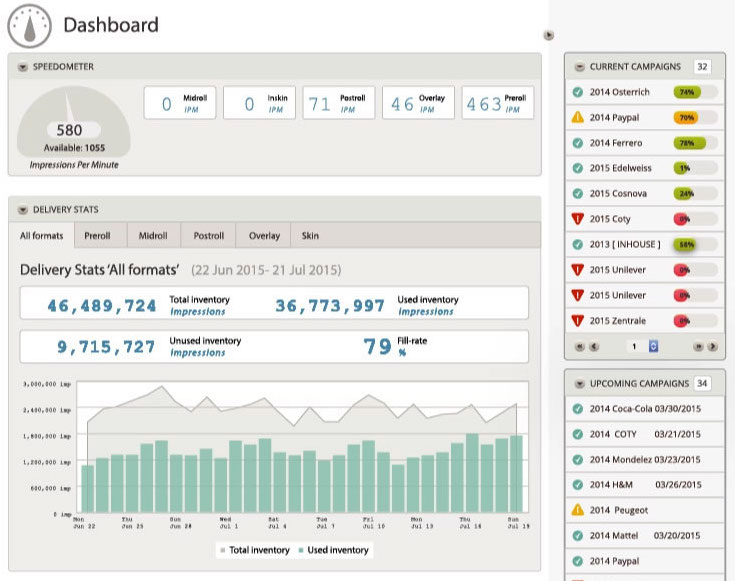Click the warning icon beside 2014 Peugeot

pyautogui.click(x=577, y=510)
